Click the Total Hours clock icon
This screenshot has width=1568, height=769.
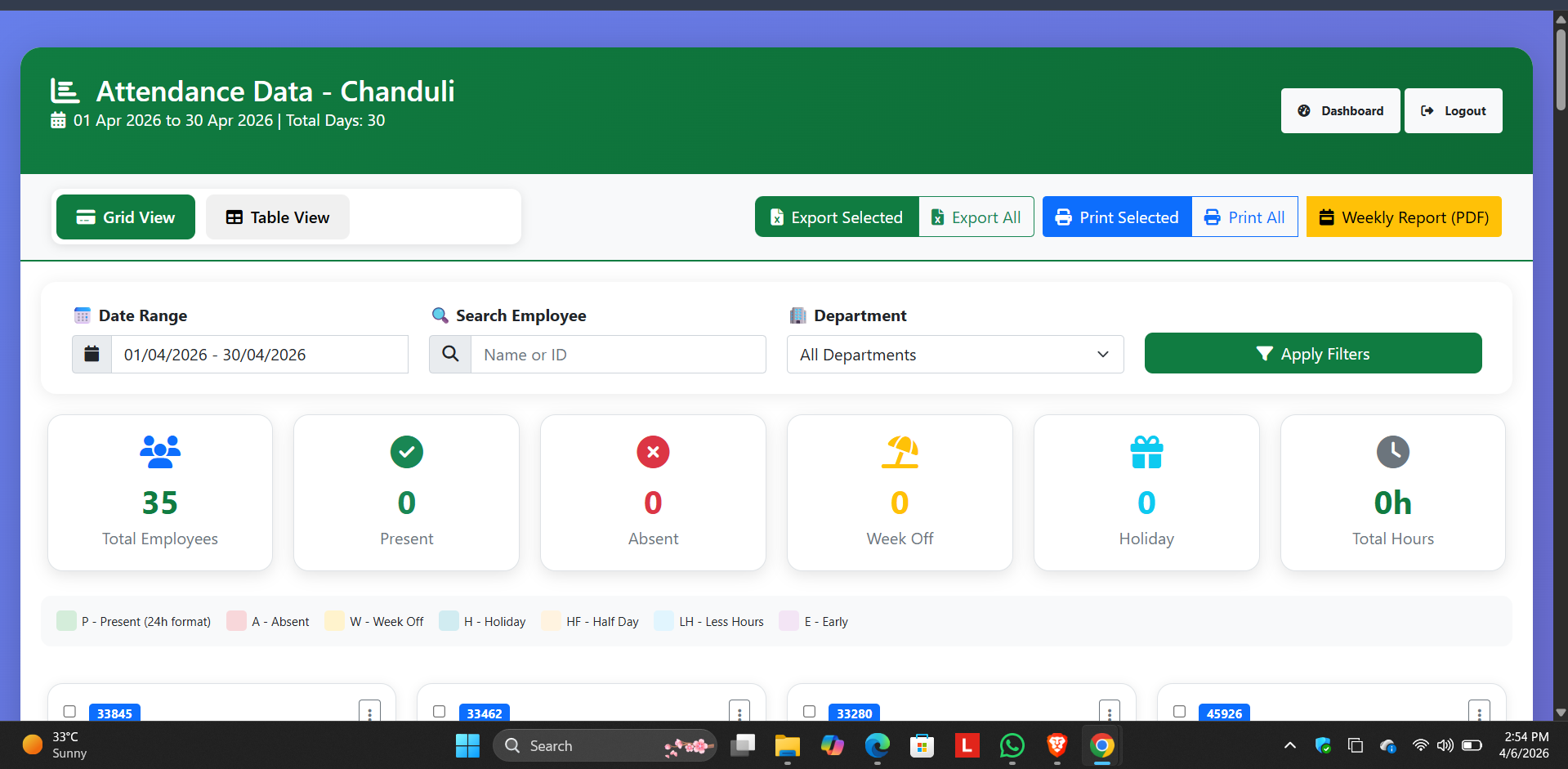point(1392,452)
